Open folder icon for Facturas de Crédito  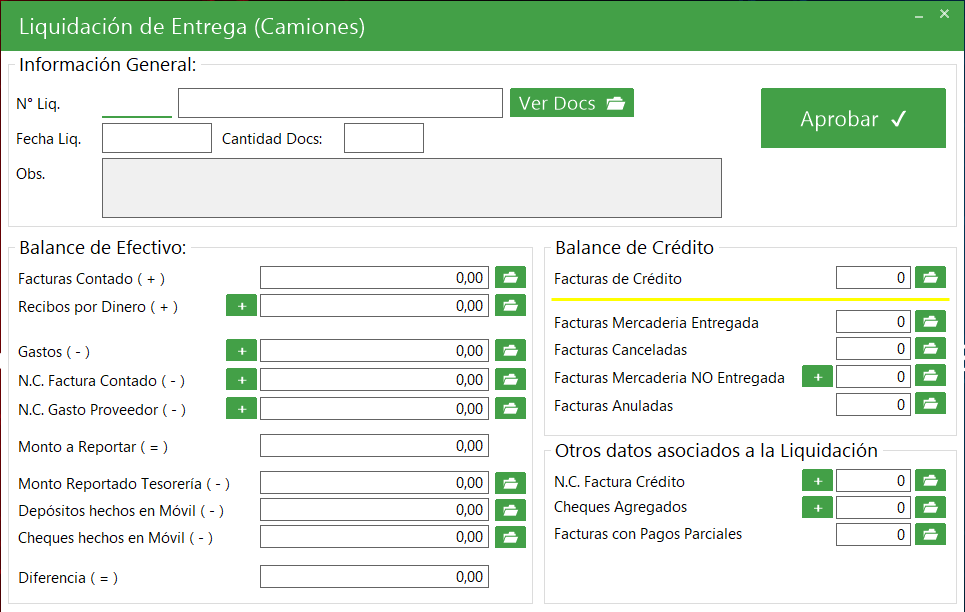pyautogui.click(x=930, y=278)
